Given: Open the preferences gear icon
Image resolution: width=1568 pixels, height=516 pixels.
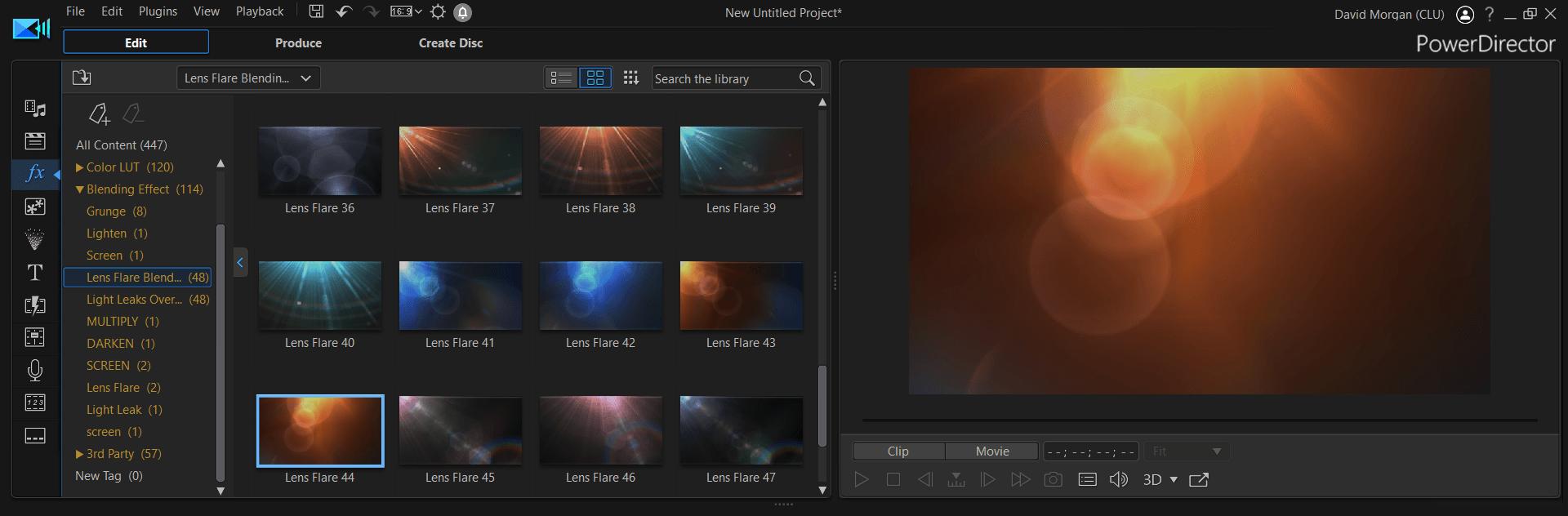Looking at the screenshot, I should pos(439,11).
